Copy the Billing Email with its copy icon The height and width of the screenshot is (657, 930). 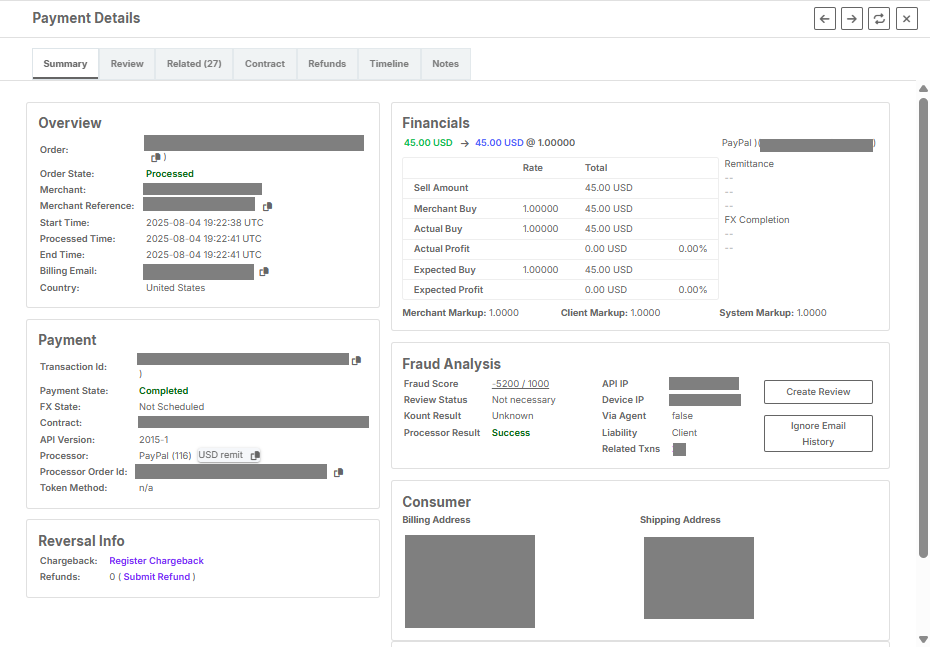[x=263, y=270]
